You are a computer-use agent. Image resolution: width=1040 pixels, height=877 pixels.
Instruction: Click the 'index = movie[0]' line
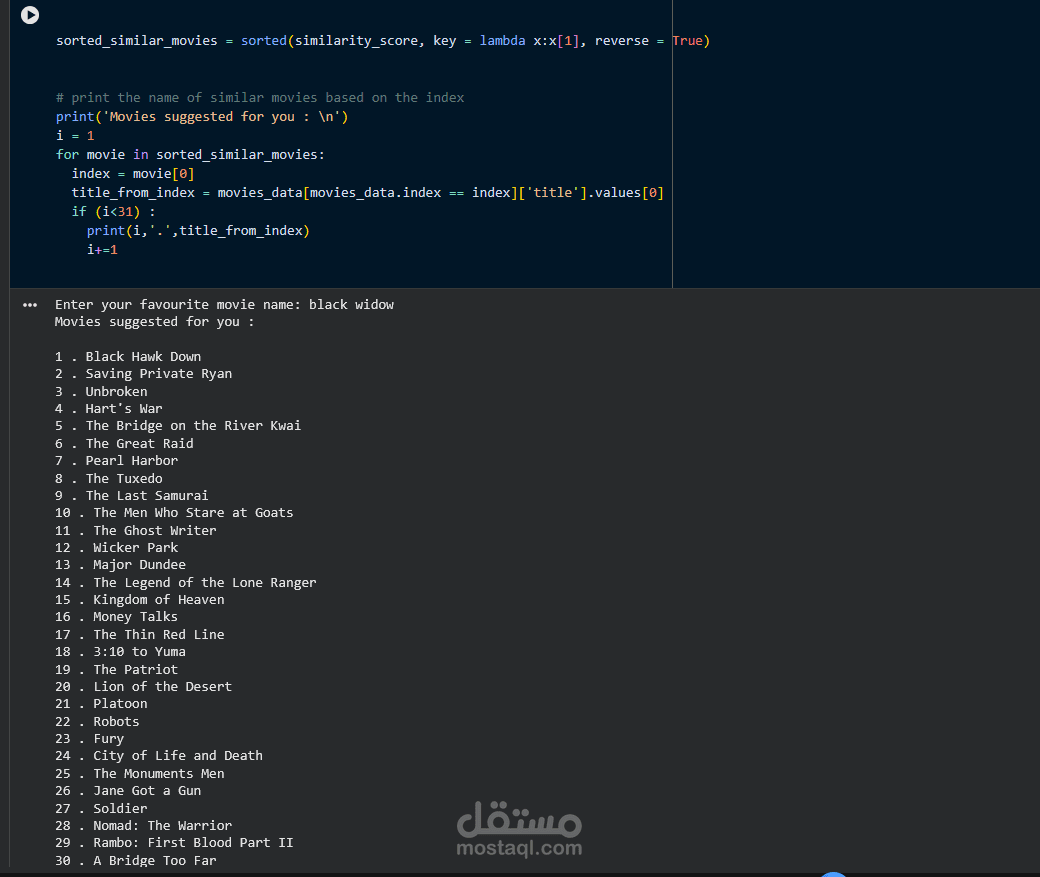[x=133, y=174]
